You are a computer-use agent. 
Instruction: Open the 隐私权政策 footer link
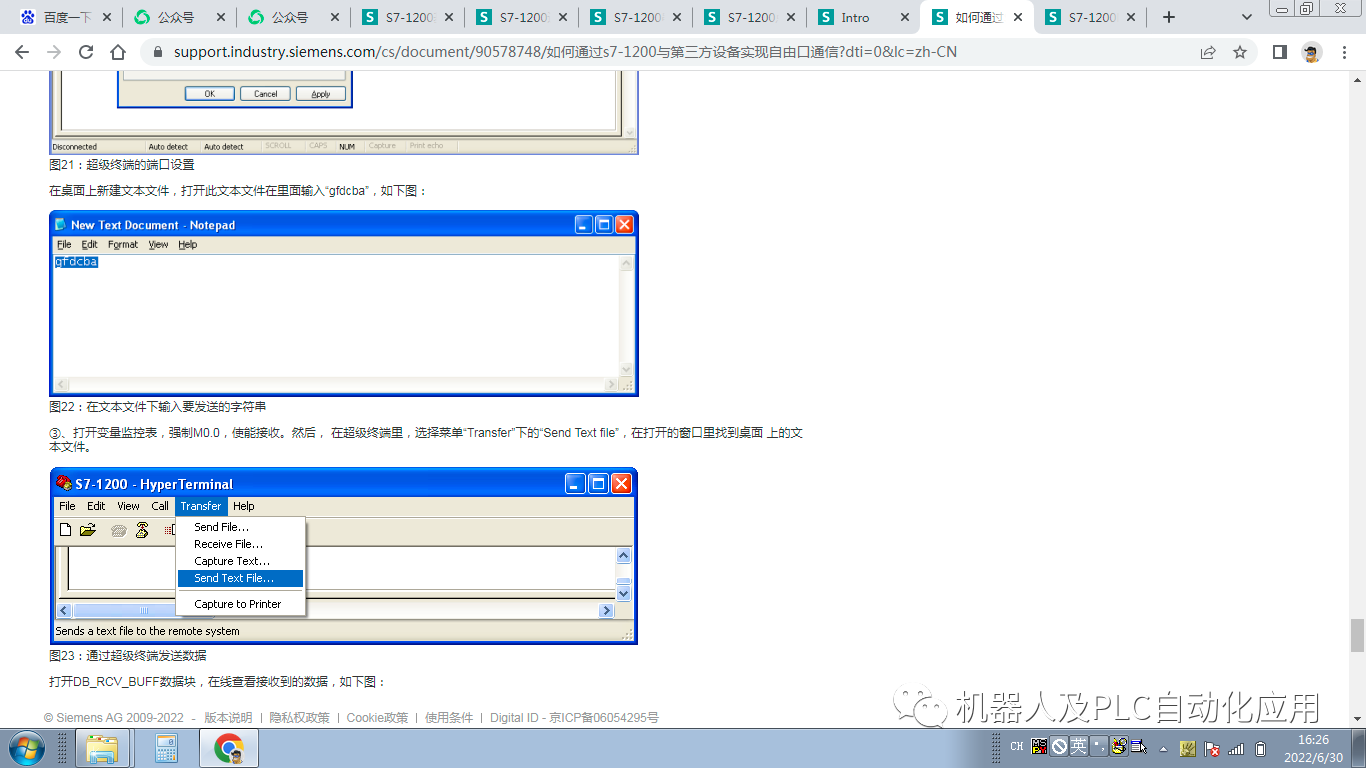[299, 718]
